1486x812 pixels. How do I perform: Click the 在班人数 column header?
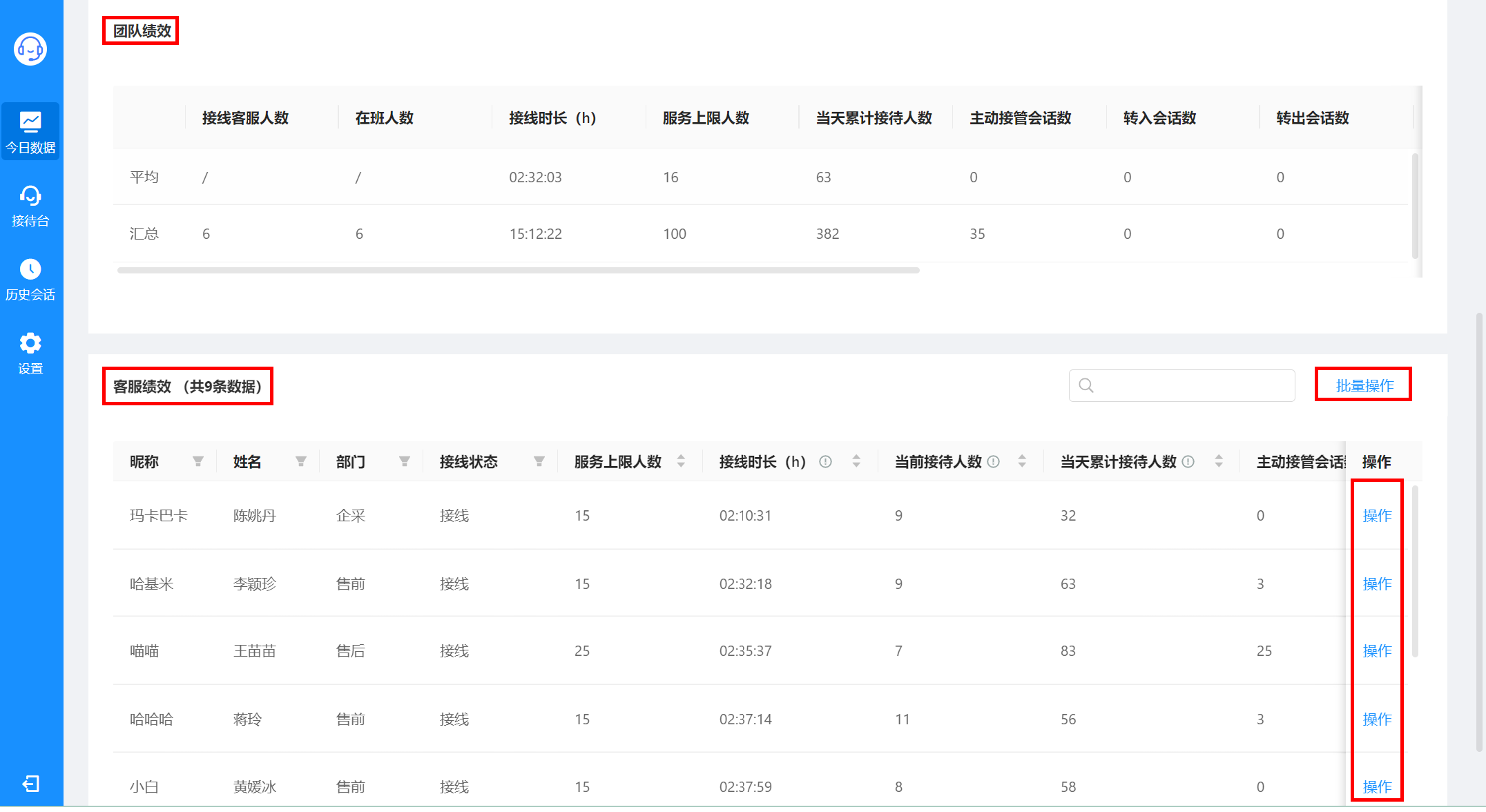pos(384,117)
